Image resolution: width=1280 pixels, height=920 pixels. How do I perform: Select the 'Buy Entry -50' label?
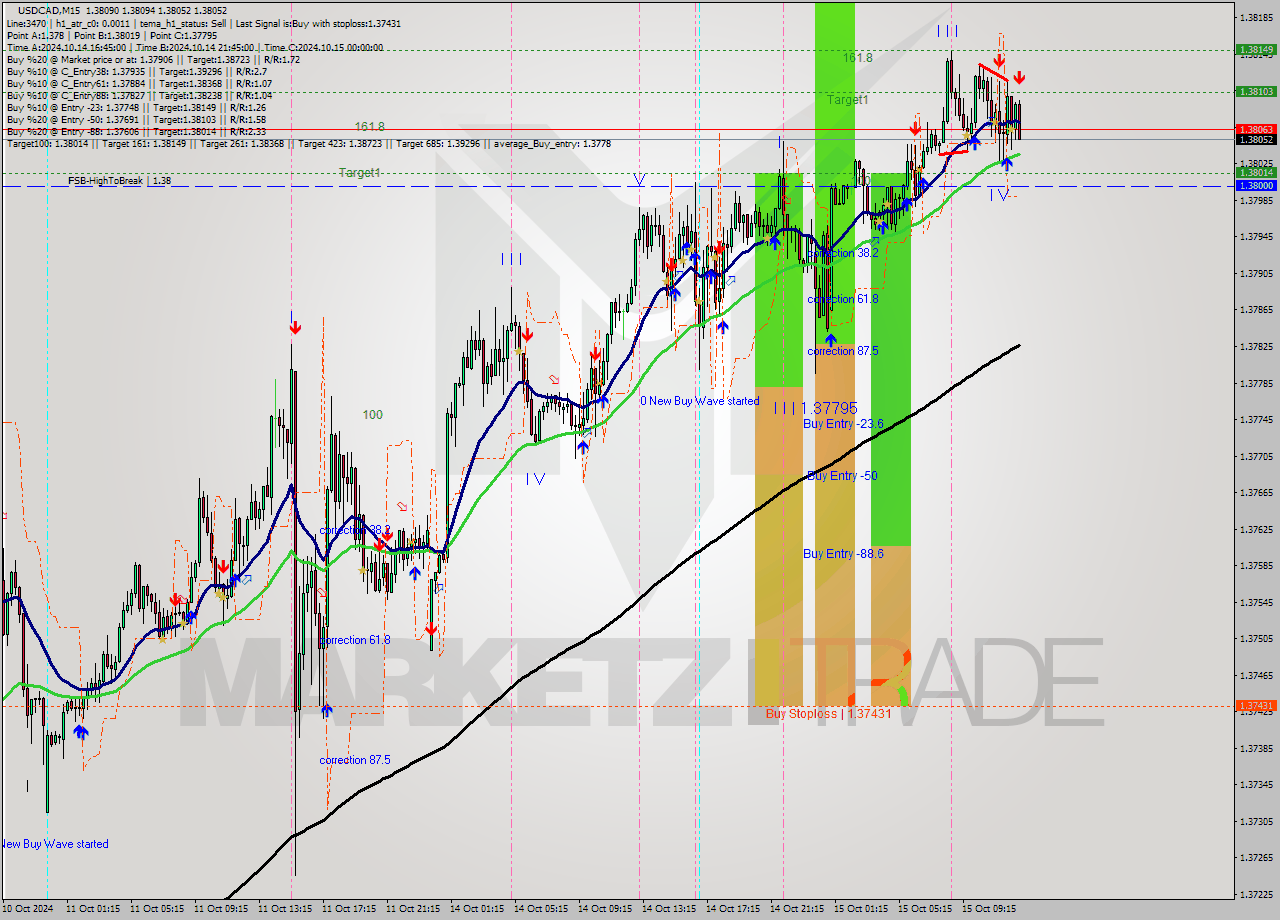point(842,476)
